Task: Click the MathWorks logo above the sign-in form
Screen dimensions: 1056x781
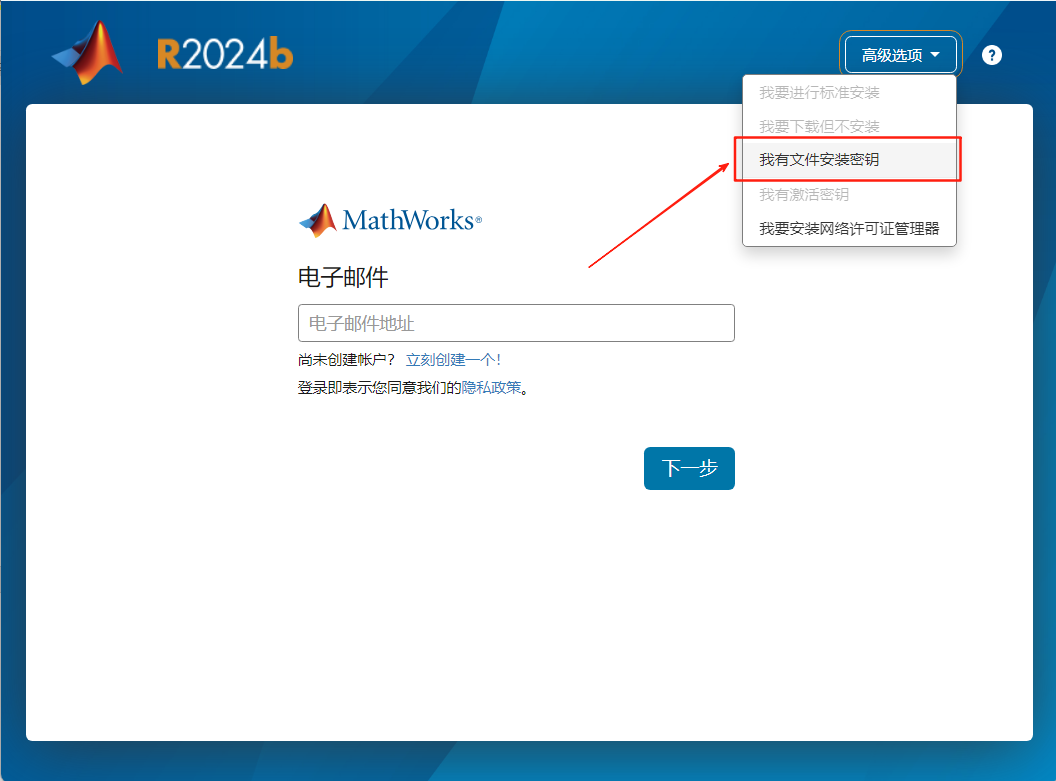Action: [389, 219]
